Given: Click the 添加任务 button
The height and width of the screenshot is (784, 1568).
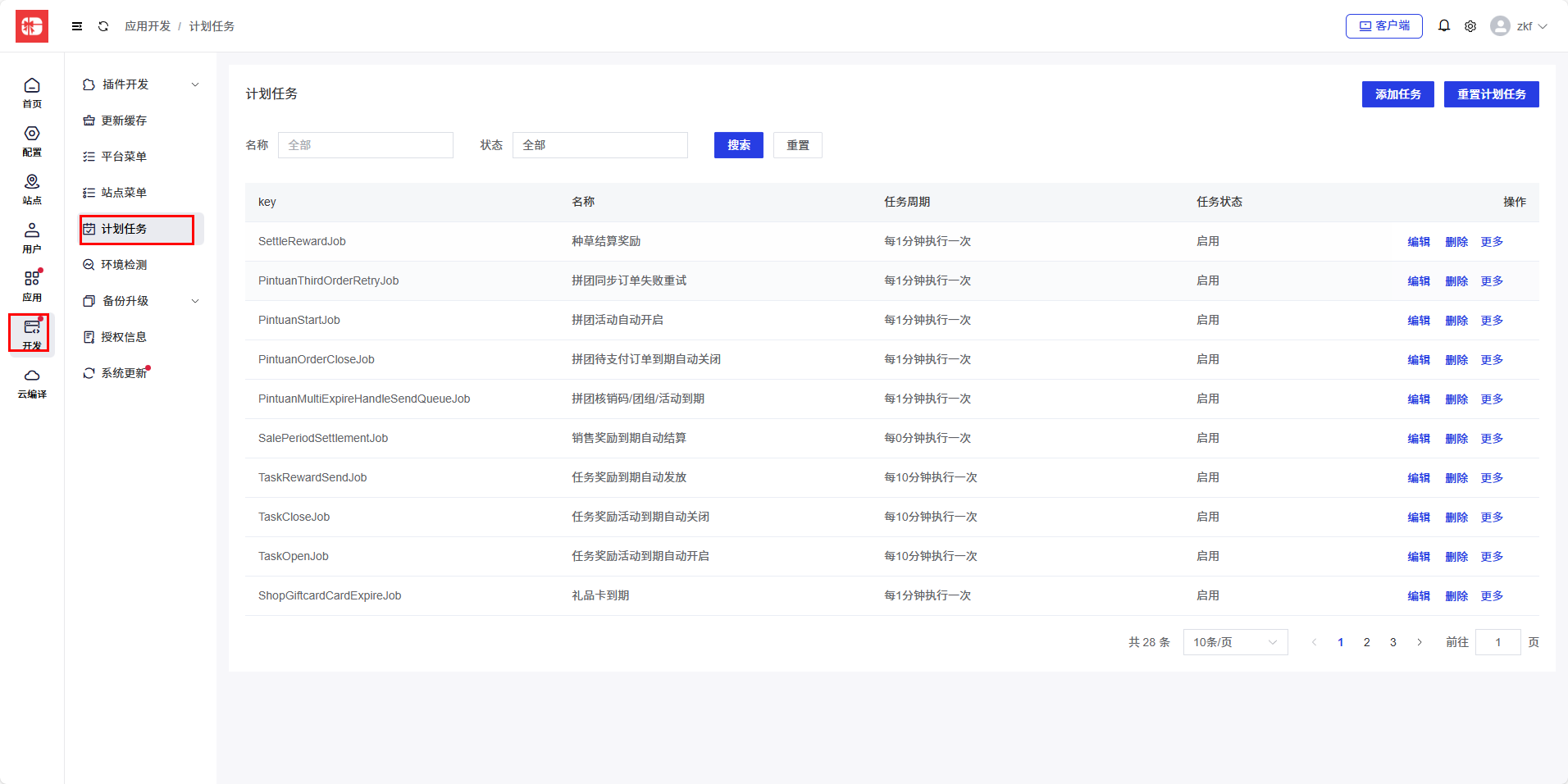Looking at the screenshot, I should (x=1397, y=94).
